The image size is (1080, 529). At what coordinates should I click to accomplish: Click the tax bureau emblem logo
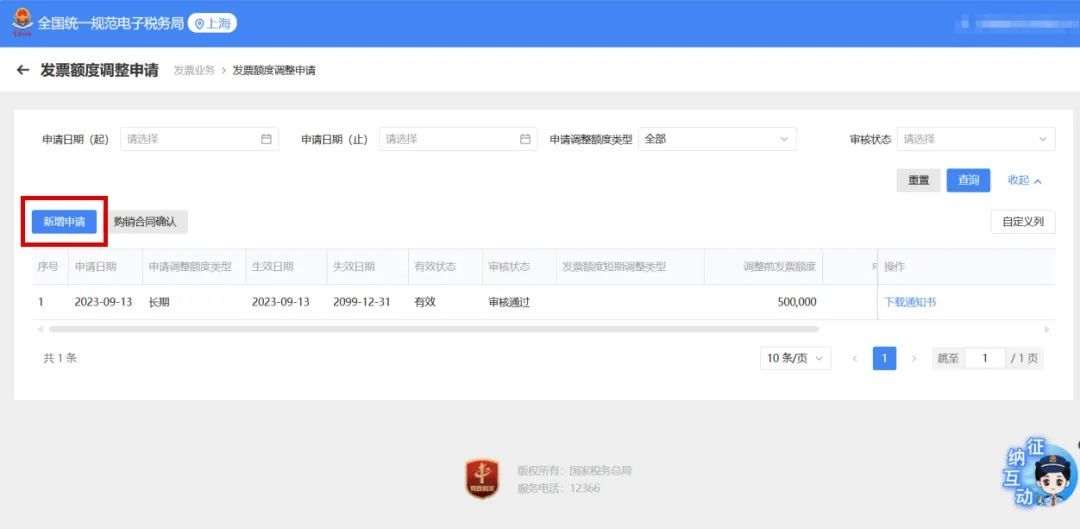click(x=21, y=22)
